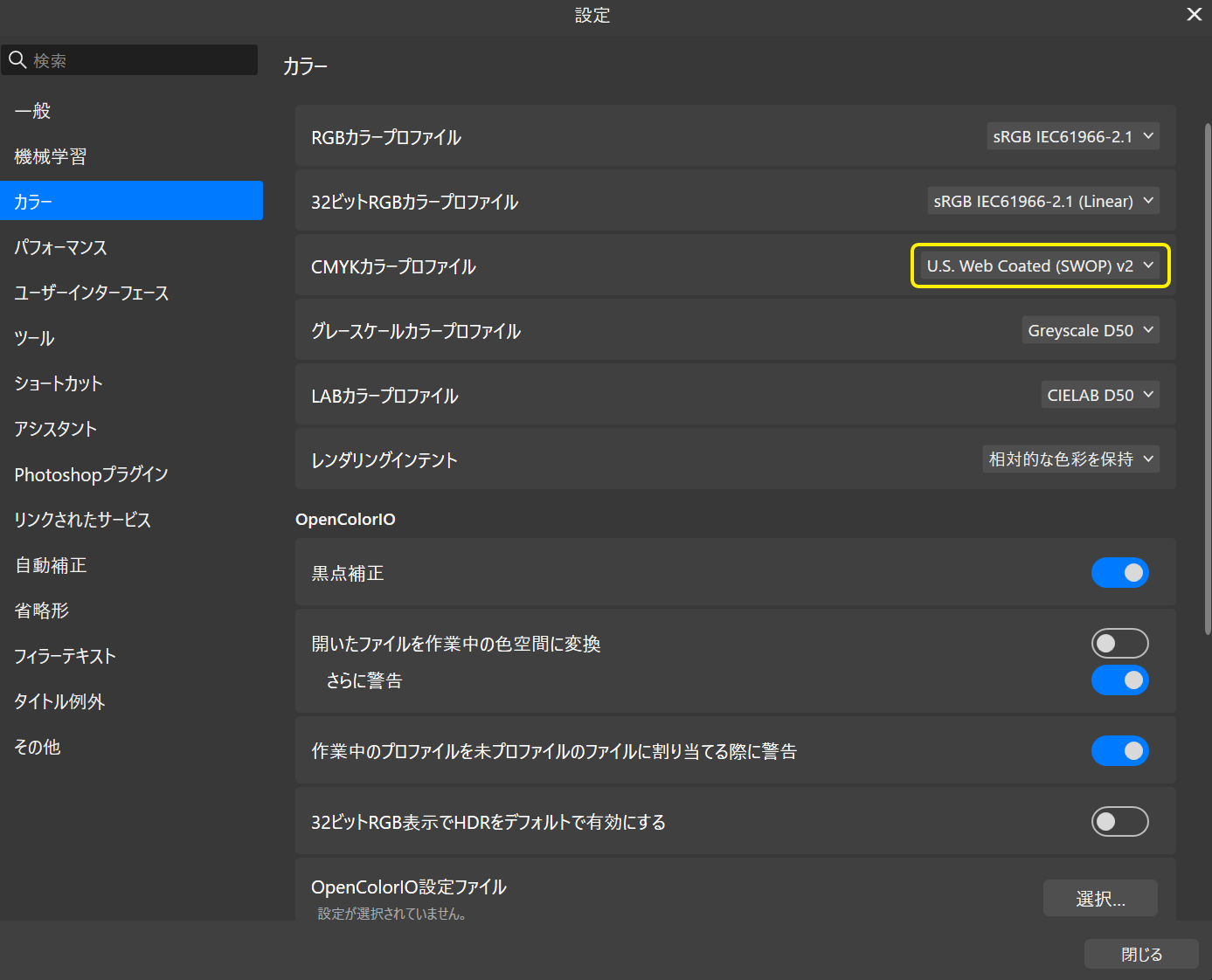Viewport: 1212px width, 980px height.
Task: Open LABカラープロファイル dropdown CIELAB D50
Action: [x=1100, y=395]
